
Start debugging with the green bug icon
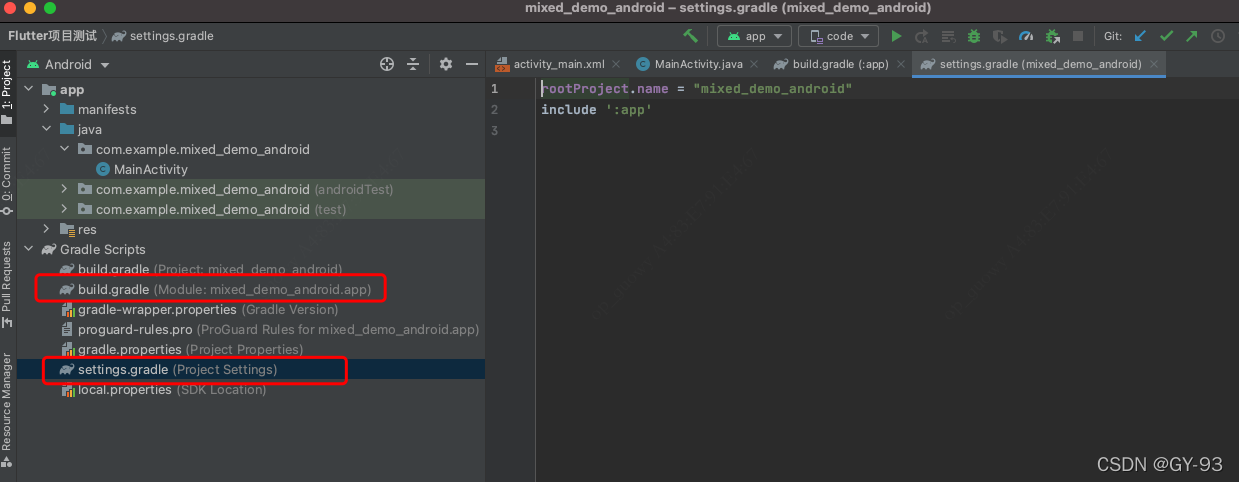[x=974, y=36]
